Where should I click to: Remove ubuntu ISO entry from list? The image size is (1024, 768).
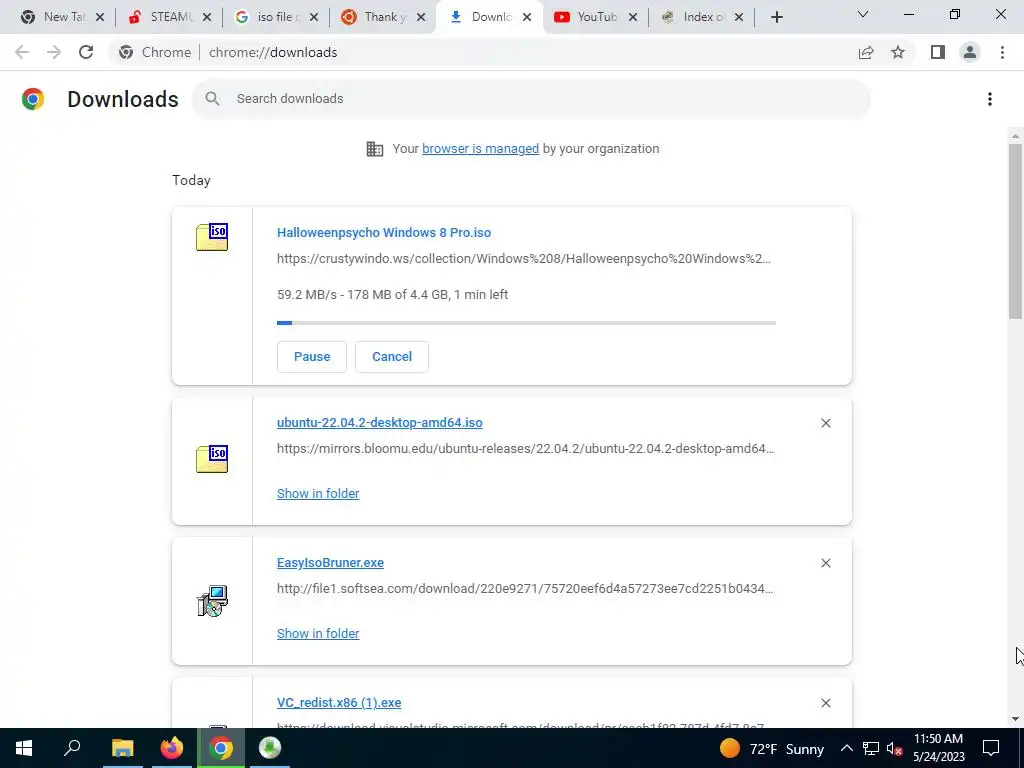coord(825,423)
